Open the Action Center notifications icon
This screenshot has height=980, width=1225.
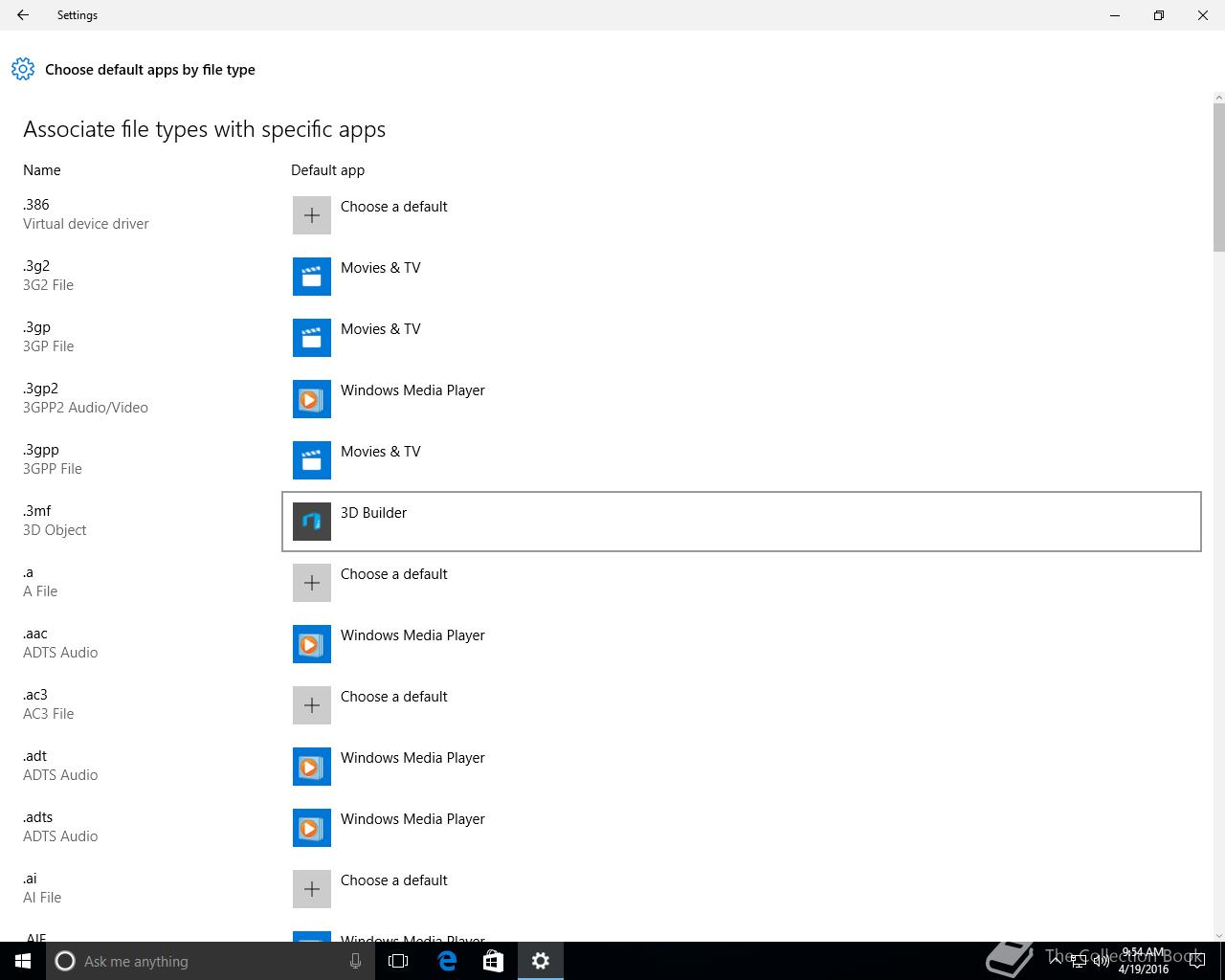click(1197, 961)
